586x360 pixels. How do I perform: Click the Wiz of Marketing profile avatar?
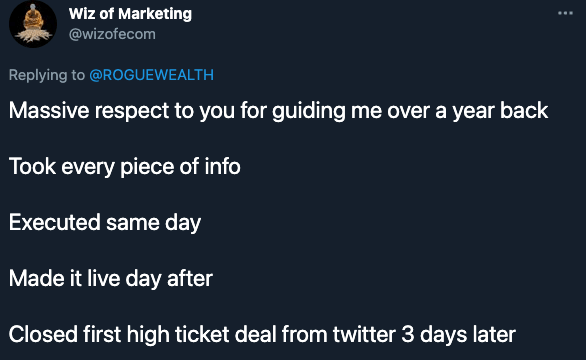pos(33,24)
